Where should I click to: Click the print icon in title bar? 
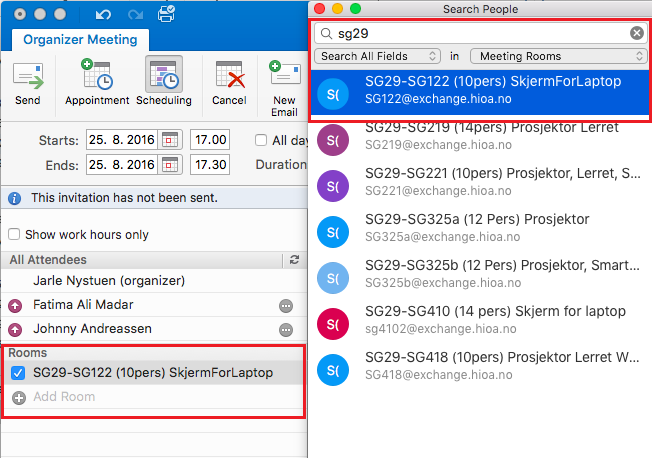point(166,15)
